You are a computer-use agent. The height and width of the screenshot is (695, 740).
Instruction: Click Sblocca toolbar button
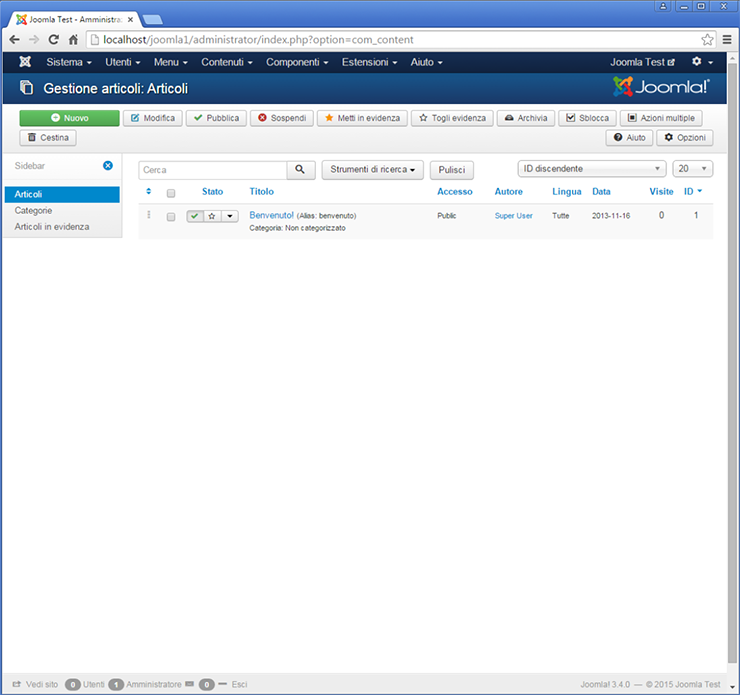587,118
